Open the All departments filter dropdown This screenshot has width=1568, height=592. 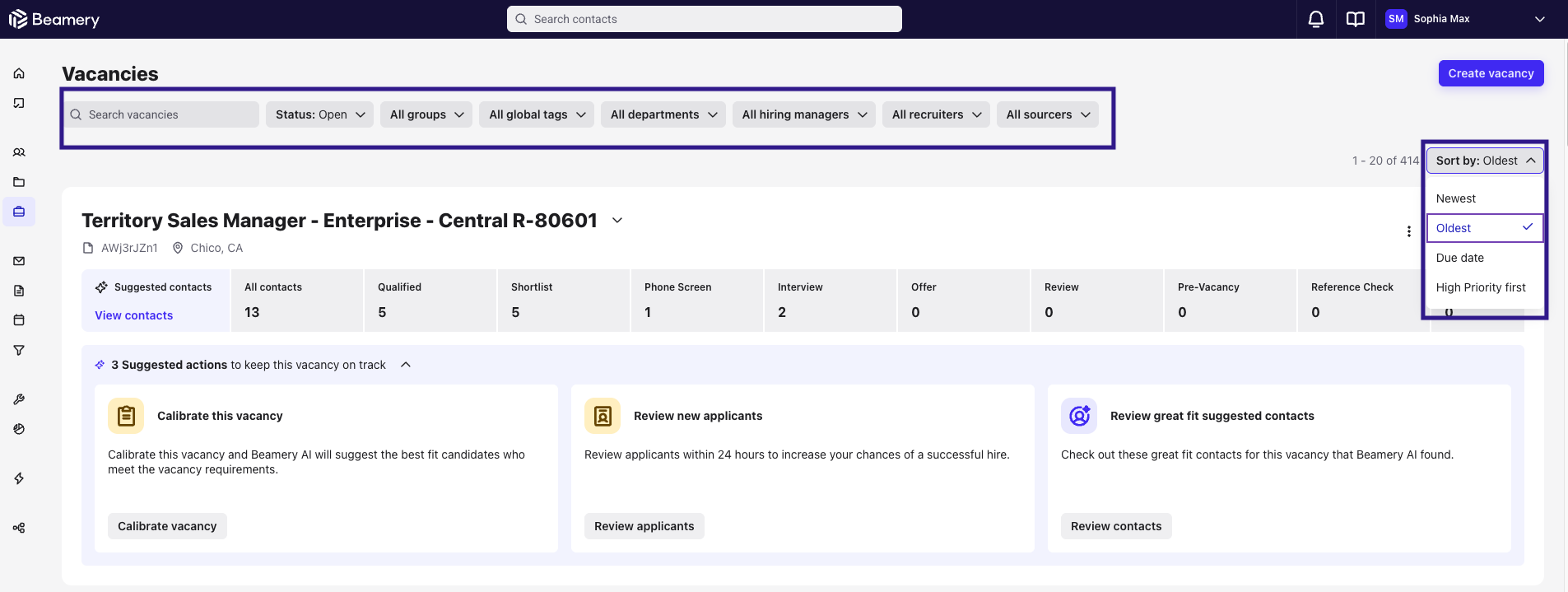coord(663,114)
